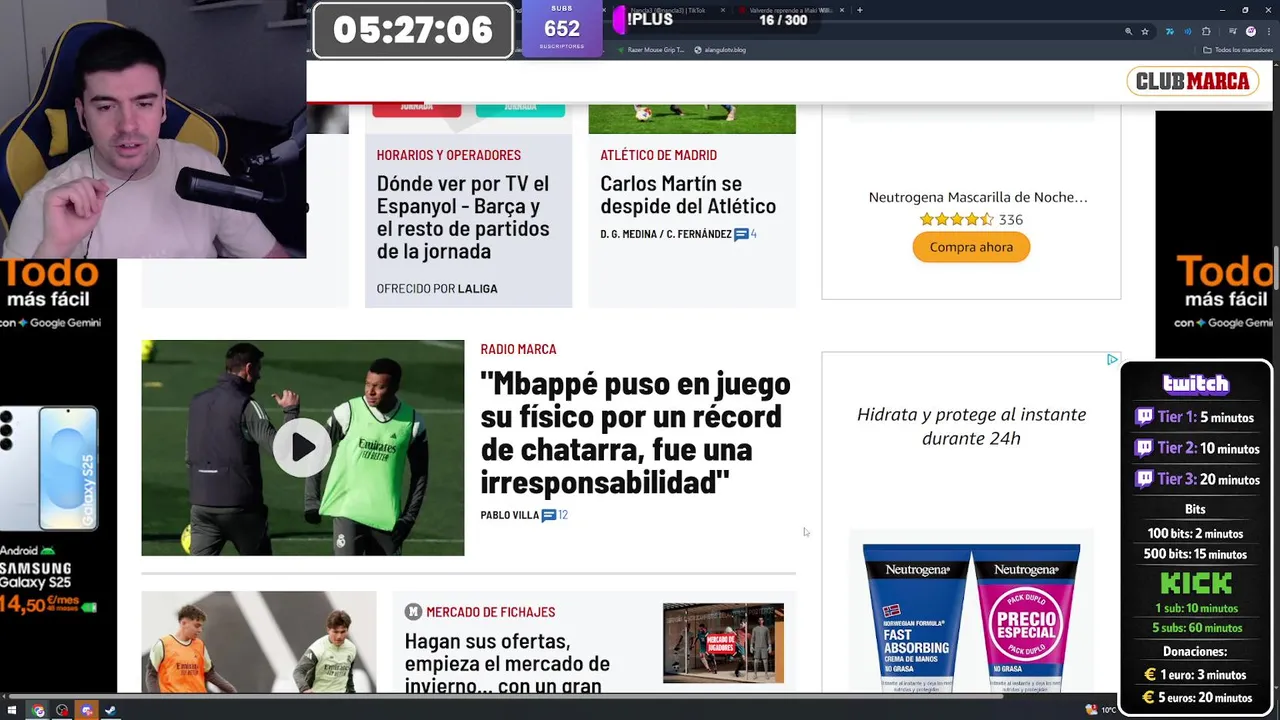
Task: Open the taskbar weather widget showing 10°C
Action: click(x=1100, y=710)
